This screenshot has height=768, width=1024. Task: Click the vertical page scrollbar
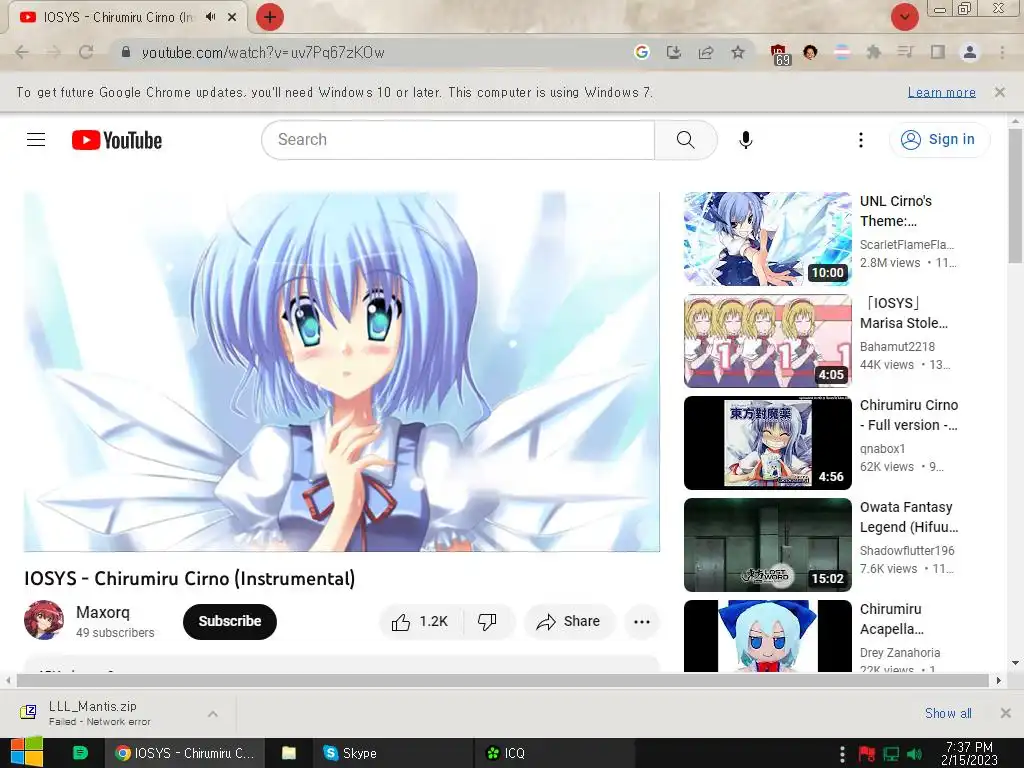tap(1016, 195)
